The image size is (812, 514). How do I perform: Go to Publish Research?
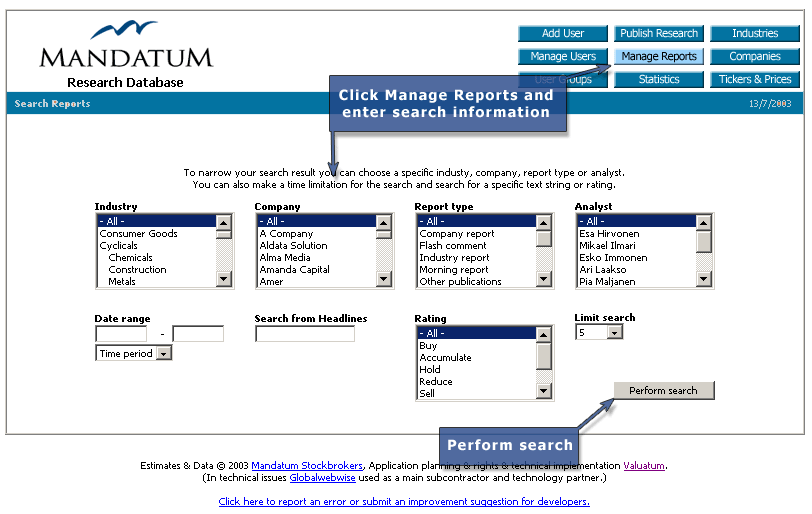click(659, 33)
